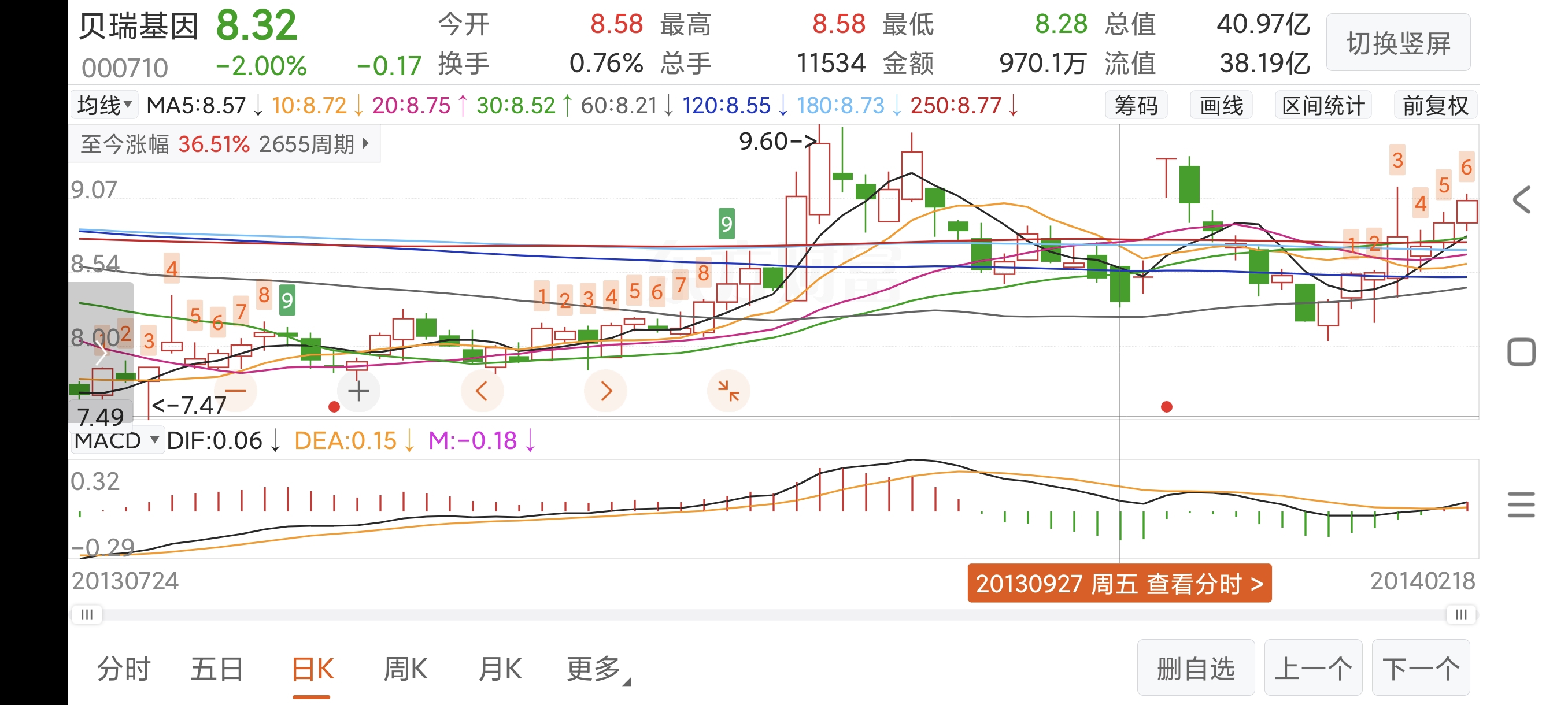Switch to portrait with 切换竖屏
The width and height of the screenshot is (1568, 705).
(x=1398, y=44)
